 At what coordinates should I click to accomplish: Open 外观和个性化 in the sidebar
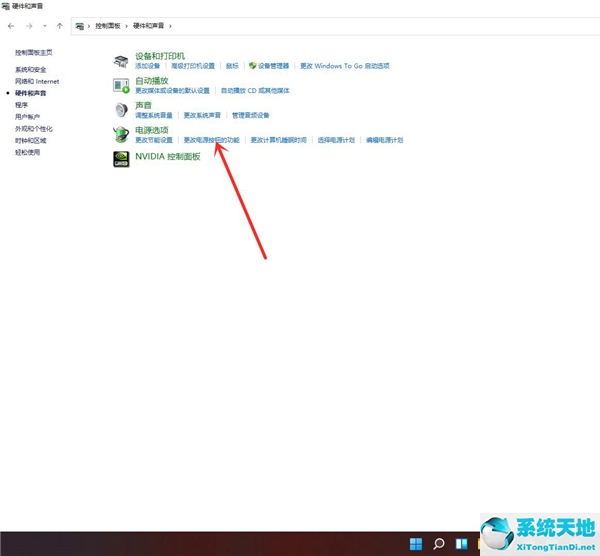coord(34,129)
